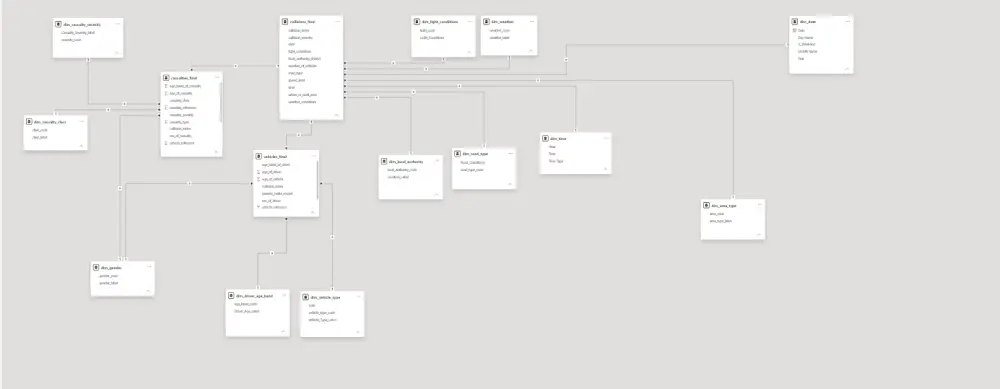
Task: Open more options for dim_weather table
Action: point(531,22)
